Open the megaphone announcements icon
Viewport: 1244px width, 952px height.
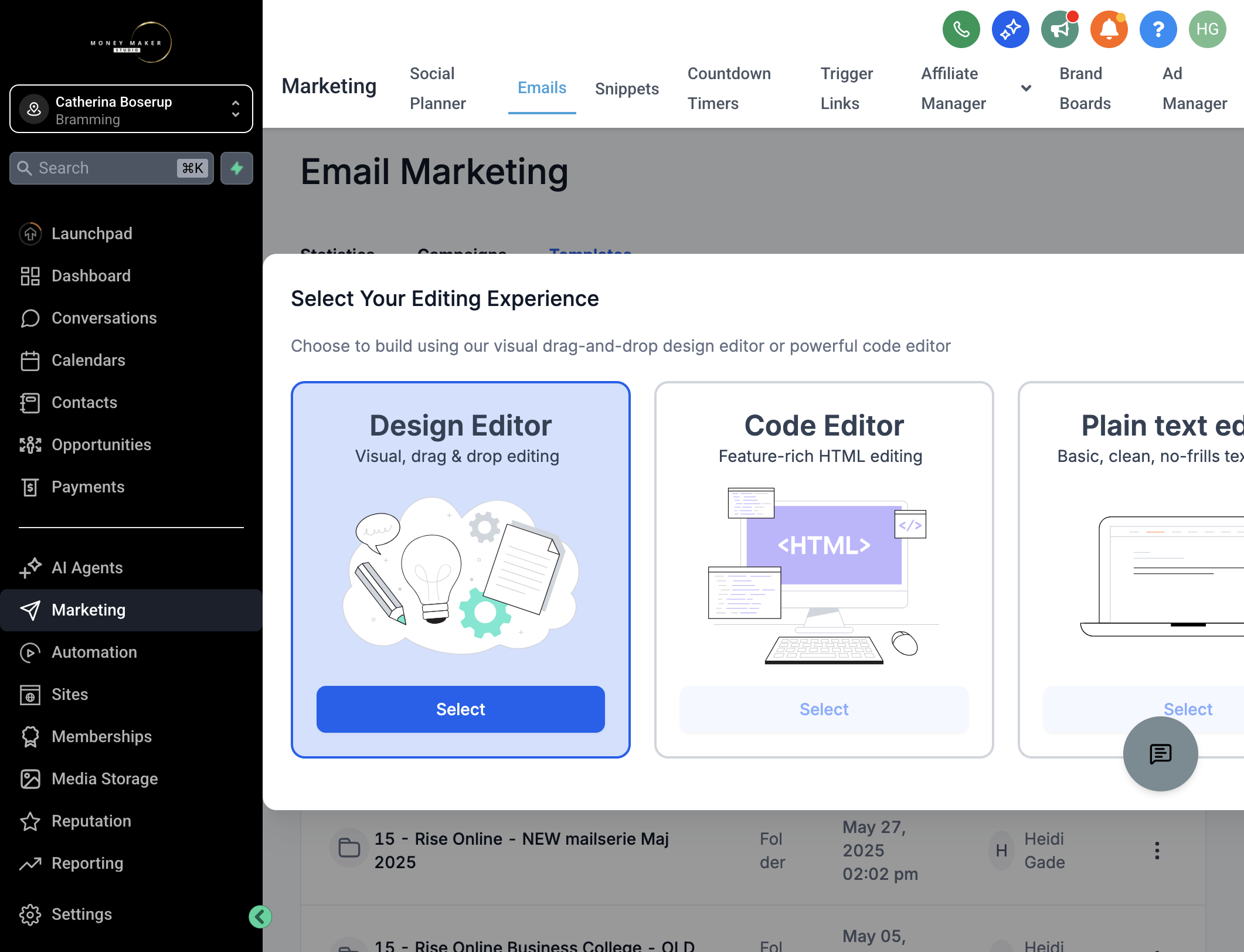pyautogui.click(x=1059, y=29)
